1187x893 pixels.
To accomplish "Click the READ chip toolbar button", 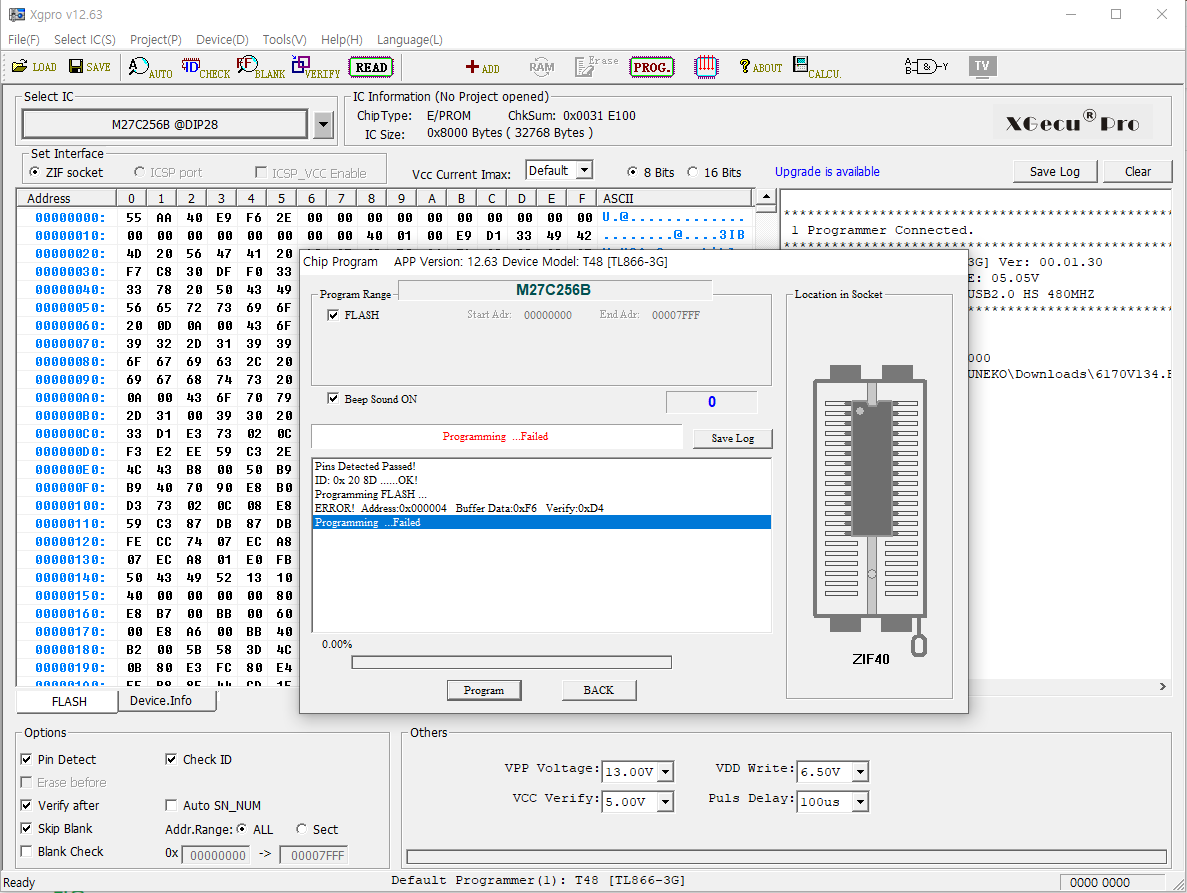I will click(371, 67).
